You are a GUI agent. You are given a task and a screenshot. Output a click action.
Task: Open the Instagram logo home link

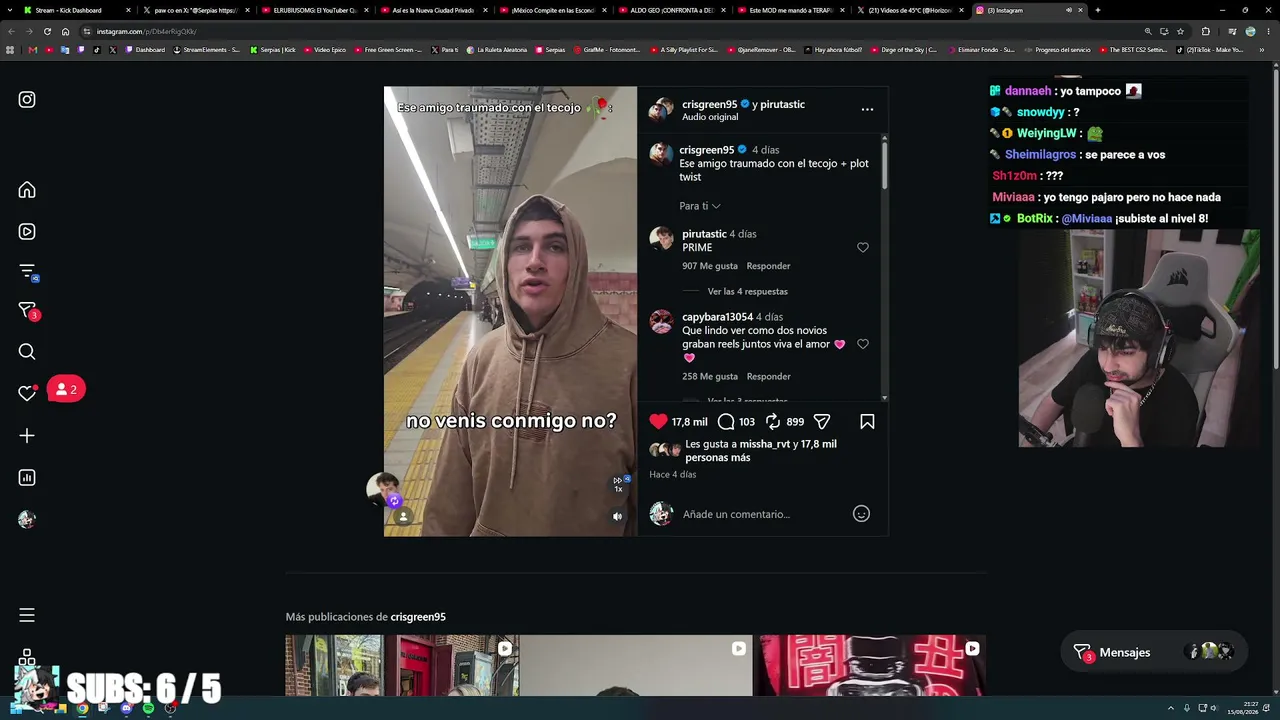pos(27,100)
